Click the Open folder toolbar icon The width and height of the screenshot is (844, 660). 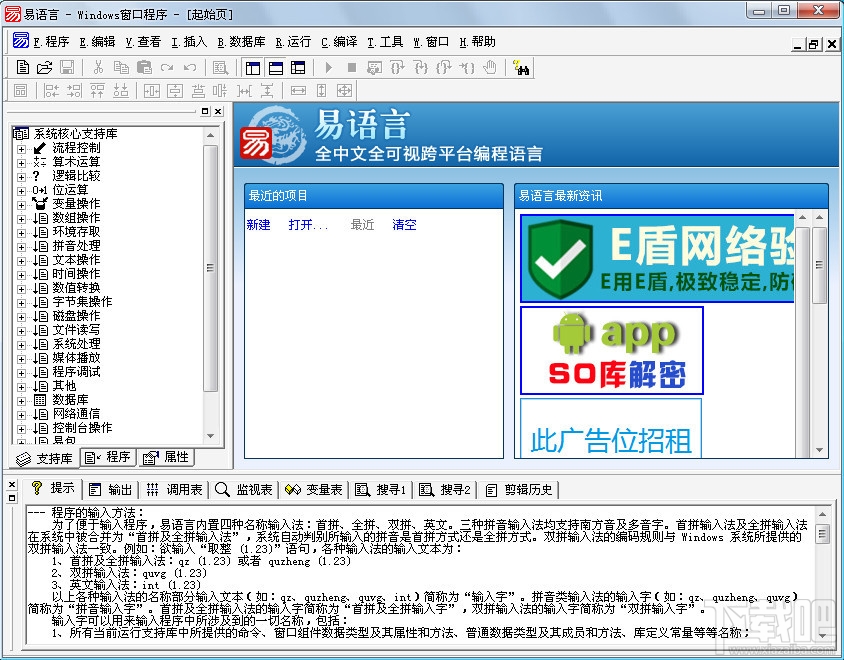(45, 68)
